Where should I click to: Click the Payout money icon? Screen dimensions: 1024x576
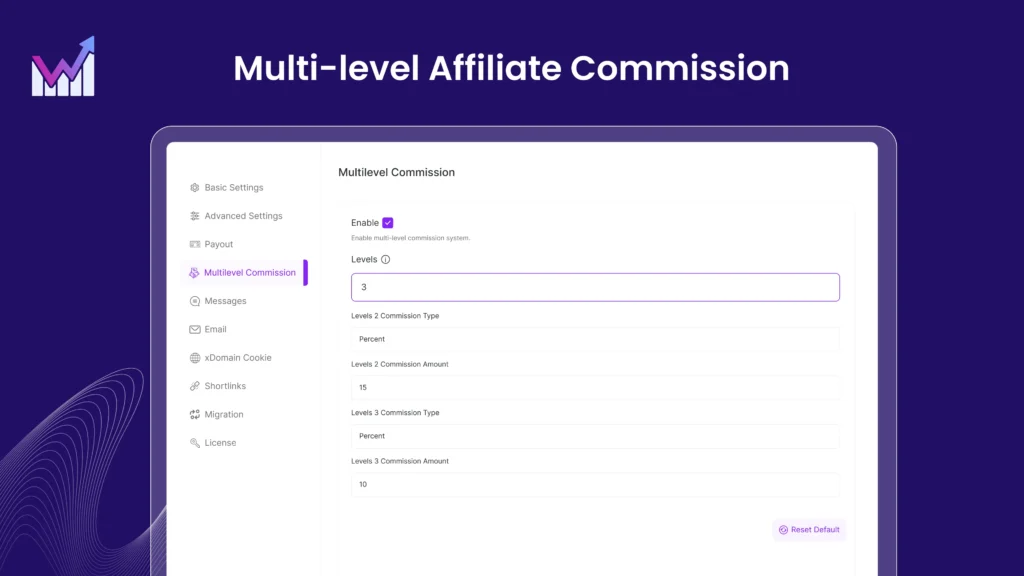pos(195,244)
